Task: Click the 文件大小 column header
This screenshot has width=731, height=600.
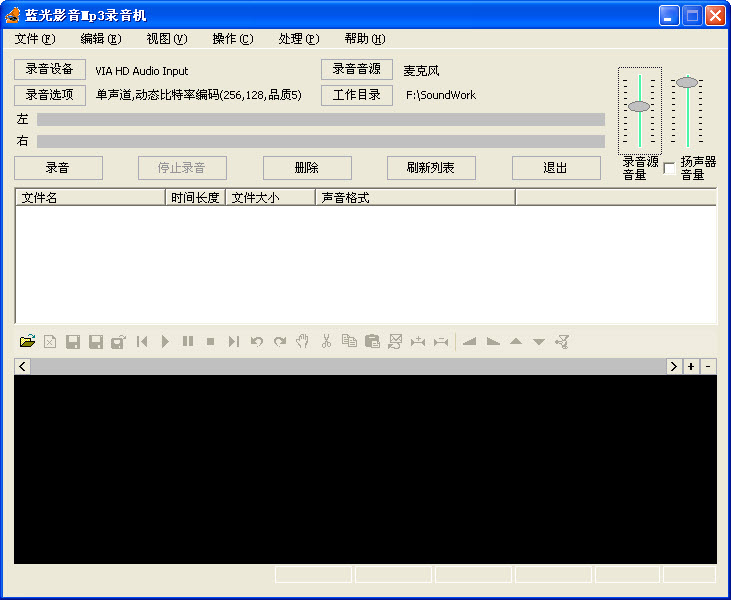Action: point(270,198)
